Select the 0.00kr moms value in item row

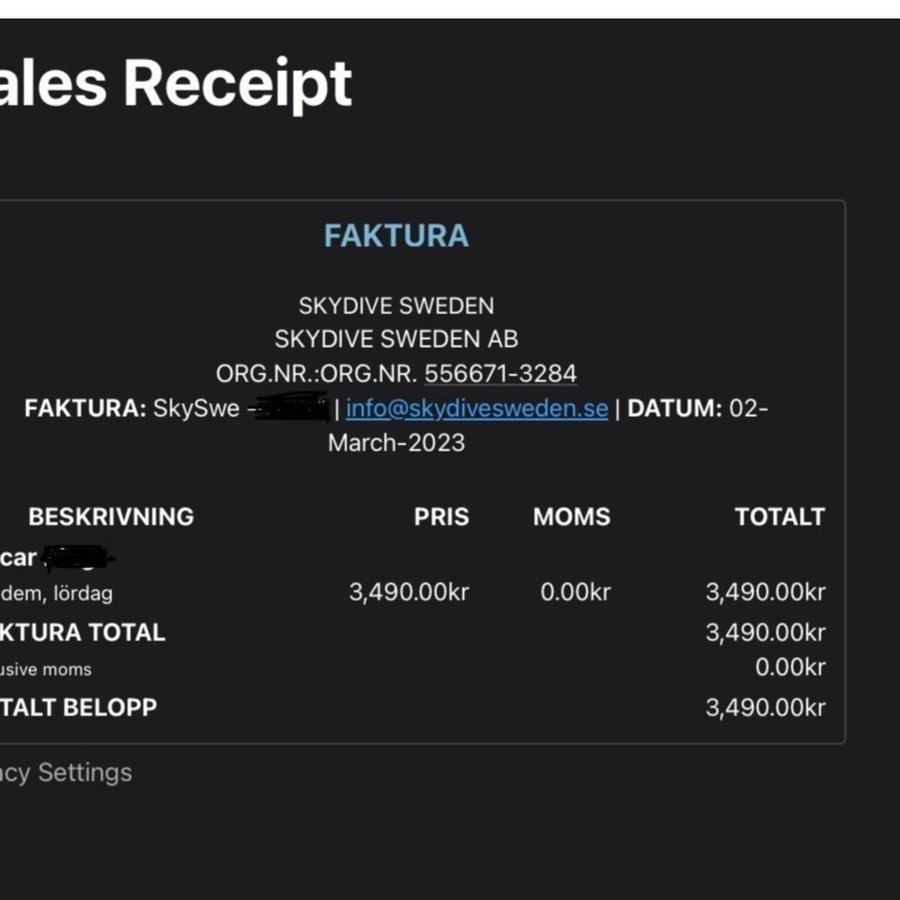click(576, 592)
